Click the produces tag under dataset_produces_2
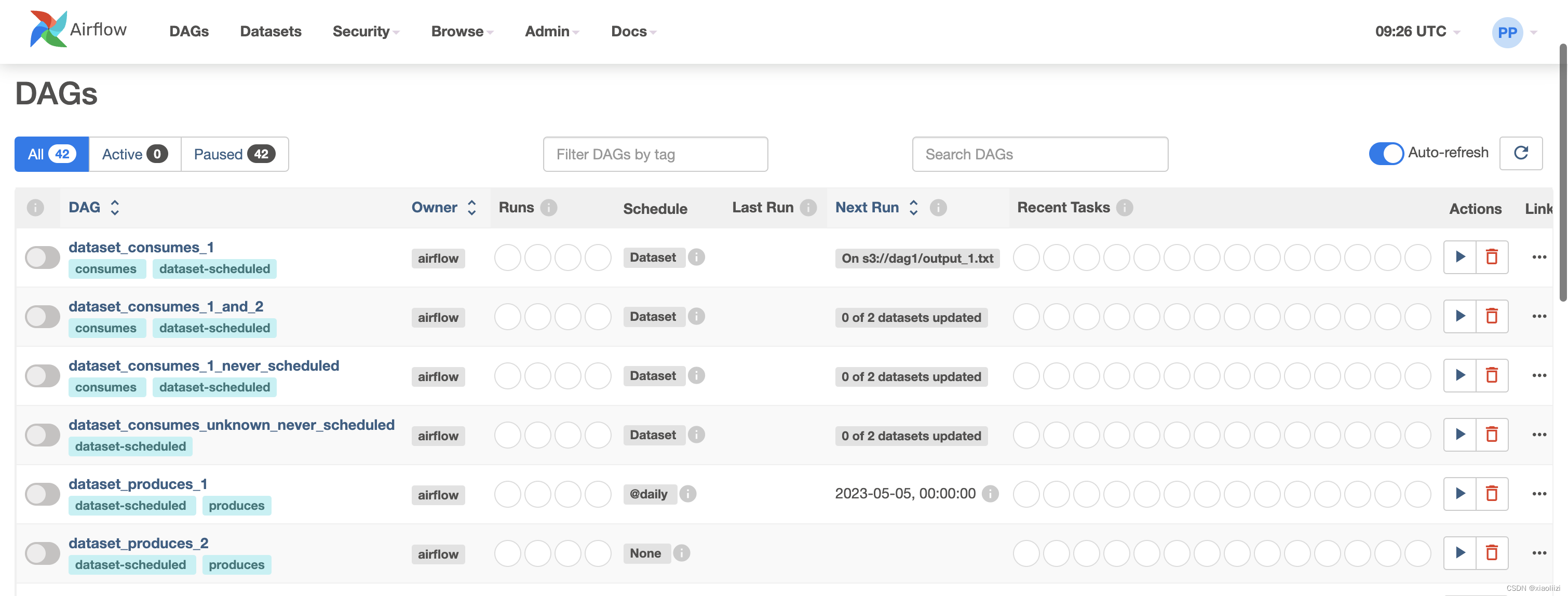 click(x=236, y=564)
